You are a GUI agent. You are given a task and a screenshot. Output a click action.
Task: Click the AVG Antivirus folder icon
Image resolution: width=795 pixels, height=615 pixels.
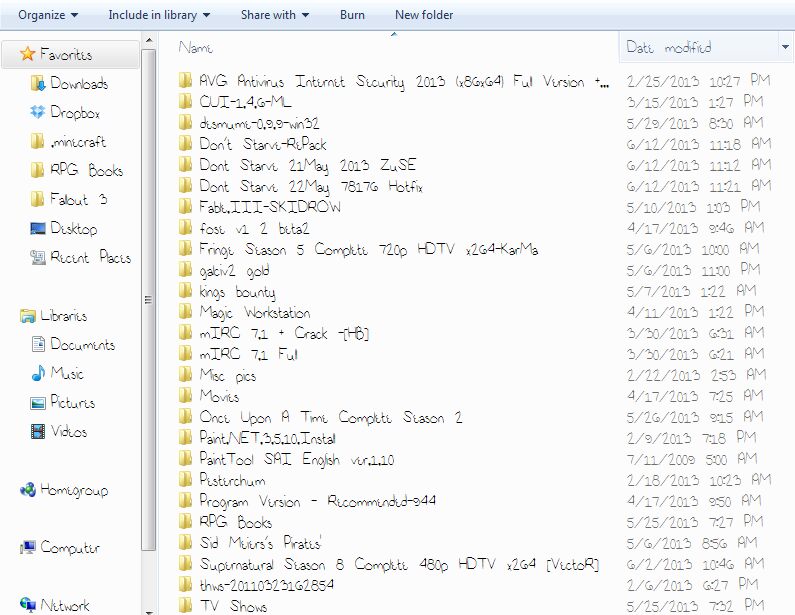tap(186, 81)
